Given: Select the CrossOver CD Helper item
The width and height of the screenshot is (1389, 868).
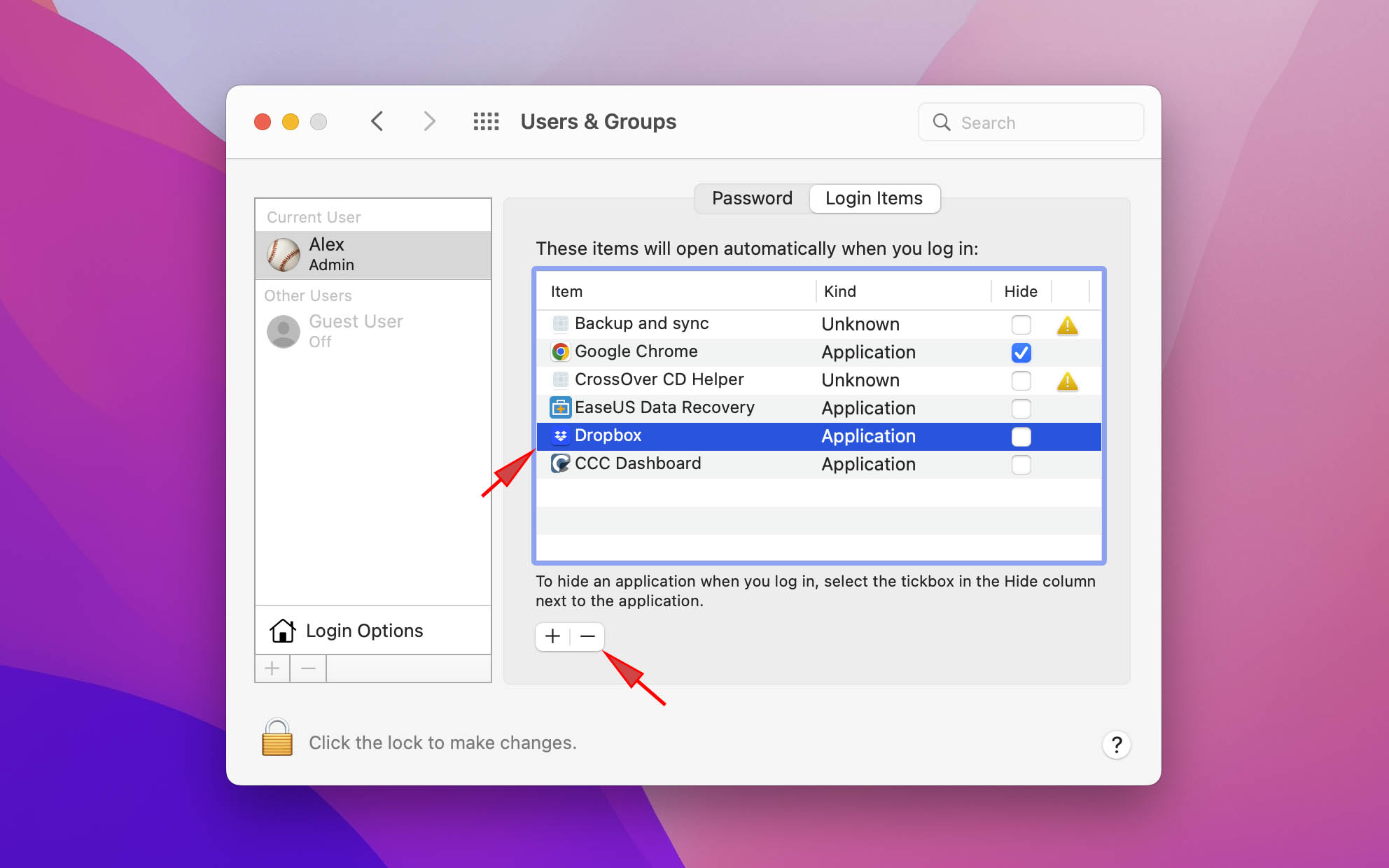Looking at the screenshot, I should point(659,379).
